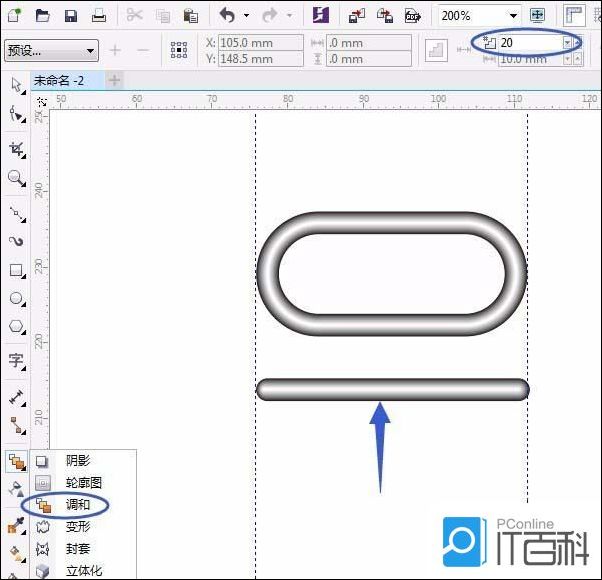Activate the Text tool (字)

(16, 359)
